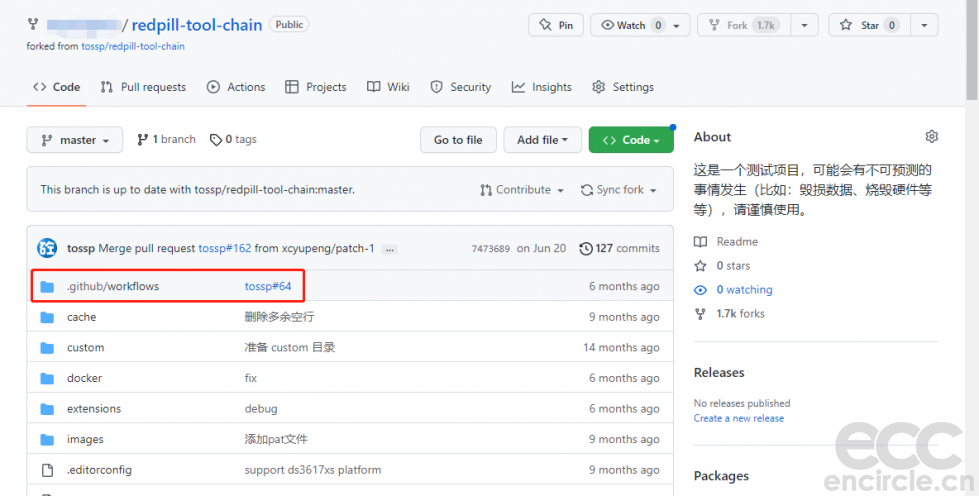This screenshot has height=496, width=979.
Task: Open the Wiki tab
Action: point(388,87)
